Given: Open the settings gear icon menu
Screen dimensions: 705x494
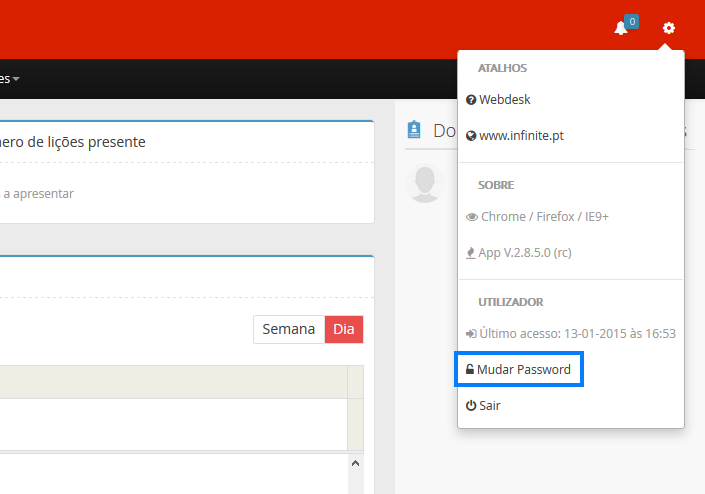Looking at the screenshot, I should point(669,28).
